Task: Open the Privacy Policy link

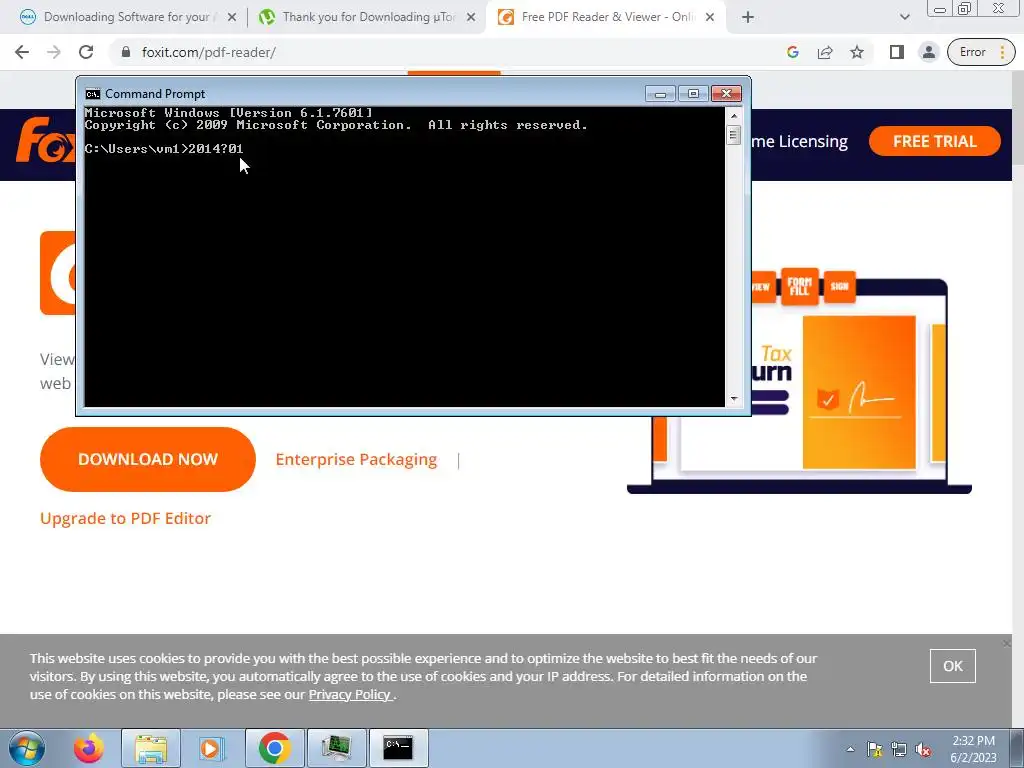Action: click(349, 695)
